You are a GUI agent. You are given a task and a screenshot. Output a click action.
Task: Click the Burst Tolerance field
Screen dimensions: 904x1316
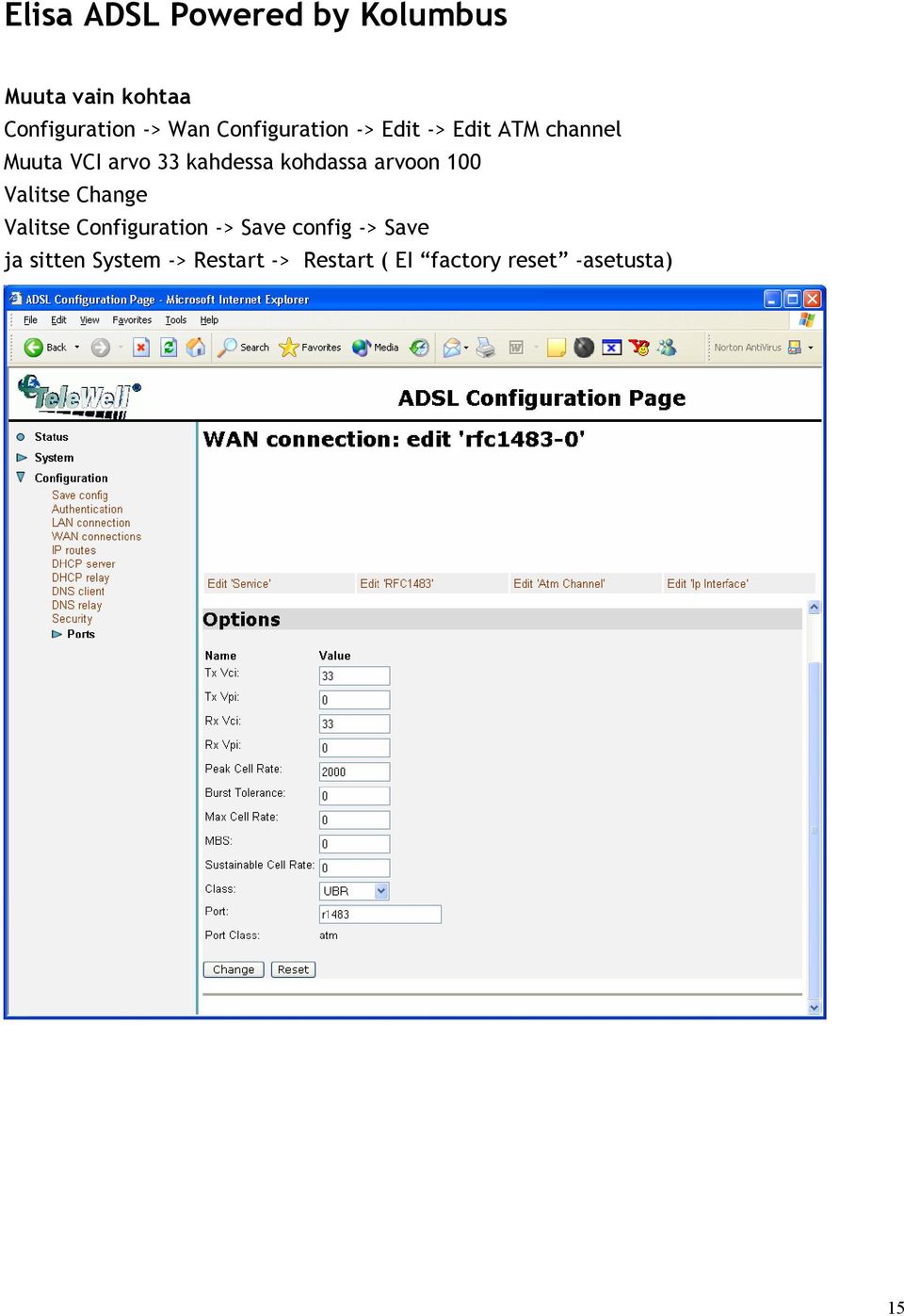(x=354, y=796)
